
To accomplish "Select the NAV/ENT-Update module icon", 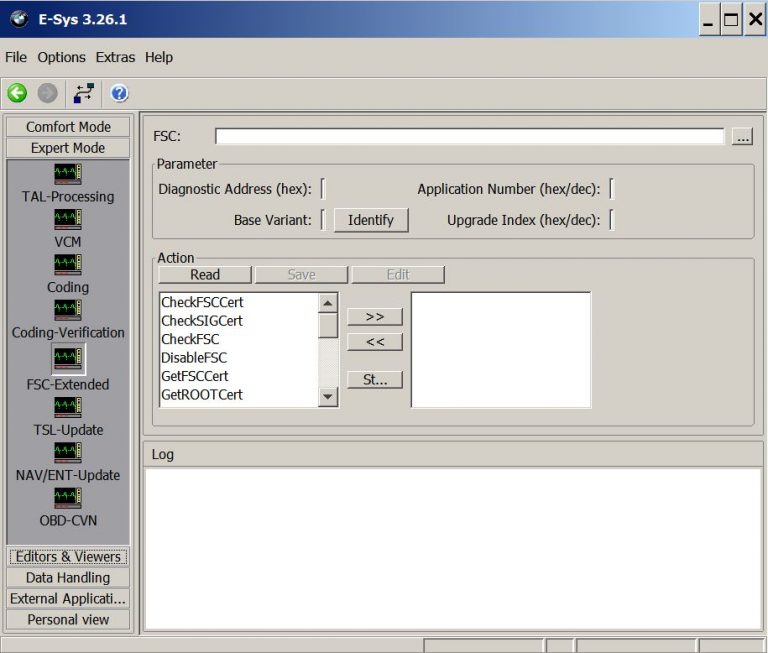I will tap(68, 452).
